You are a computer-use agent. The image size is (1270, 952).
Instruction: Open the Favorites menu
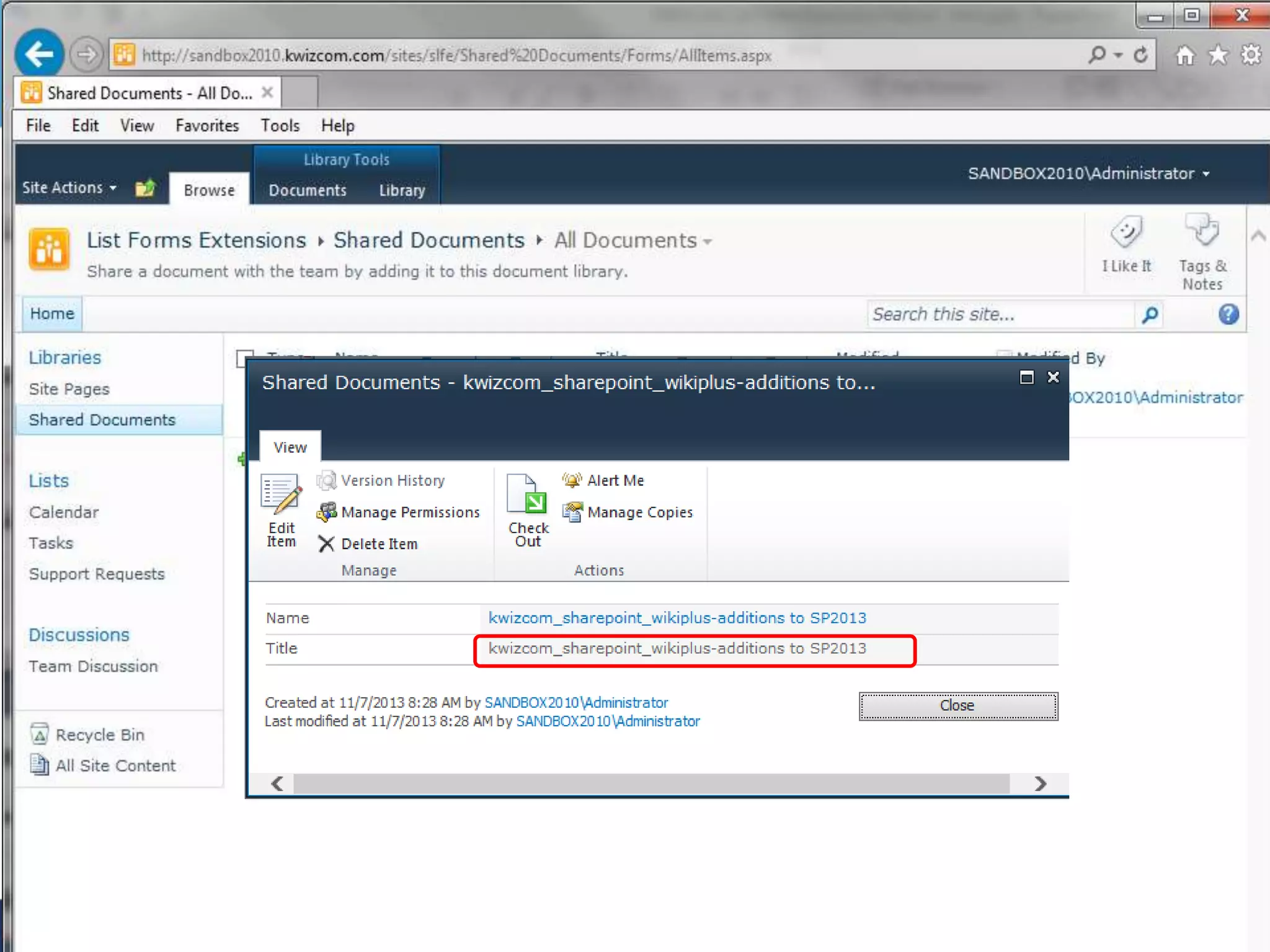coord(207,126)
